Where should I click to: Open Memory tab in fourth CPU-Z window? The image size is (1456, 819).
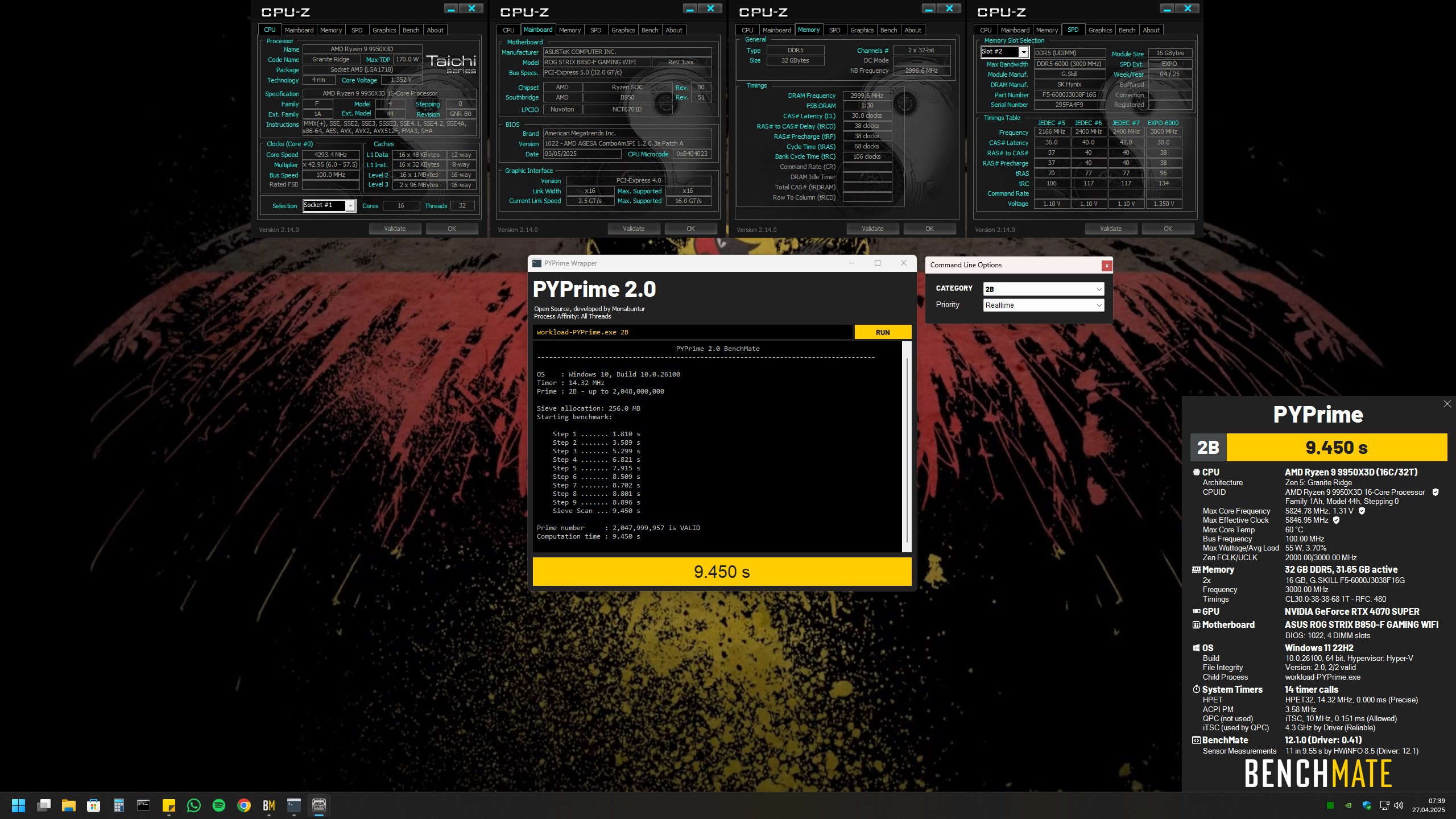(1047, 30)
